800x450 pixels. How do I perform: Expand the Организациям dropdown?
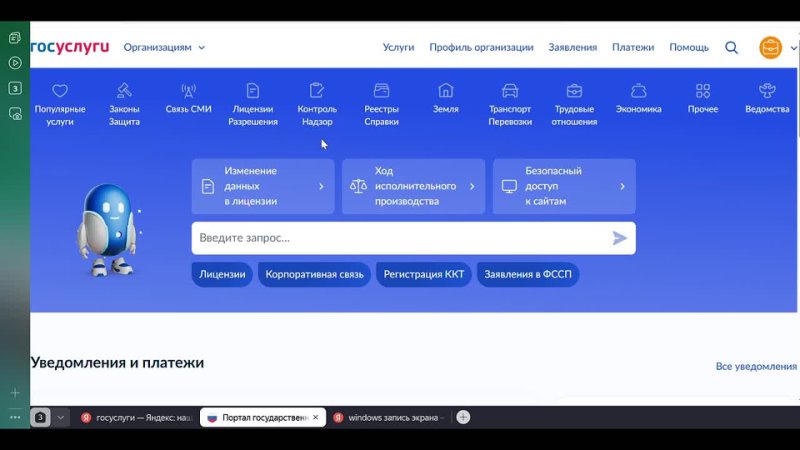(x=164, y=47)
